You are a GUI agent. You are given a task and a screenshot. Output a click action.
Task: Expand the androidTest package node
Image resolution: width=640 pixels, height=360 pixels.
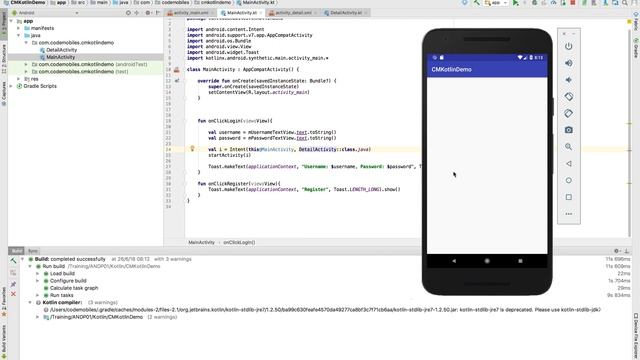26,64
